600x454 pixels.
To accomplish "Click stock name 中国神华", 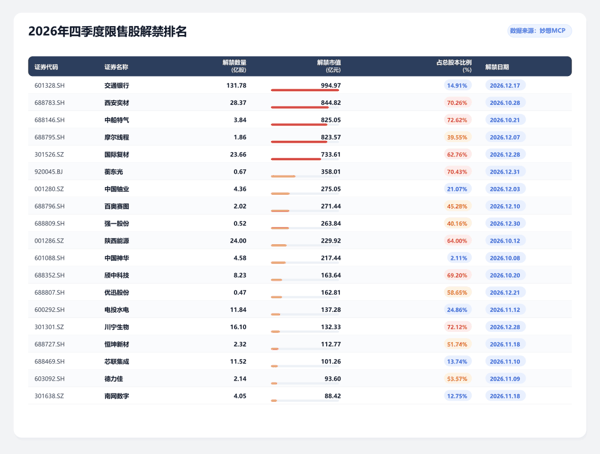I will tap(117, 258).
